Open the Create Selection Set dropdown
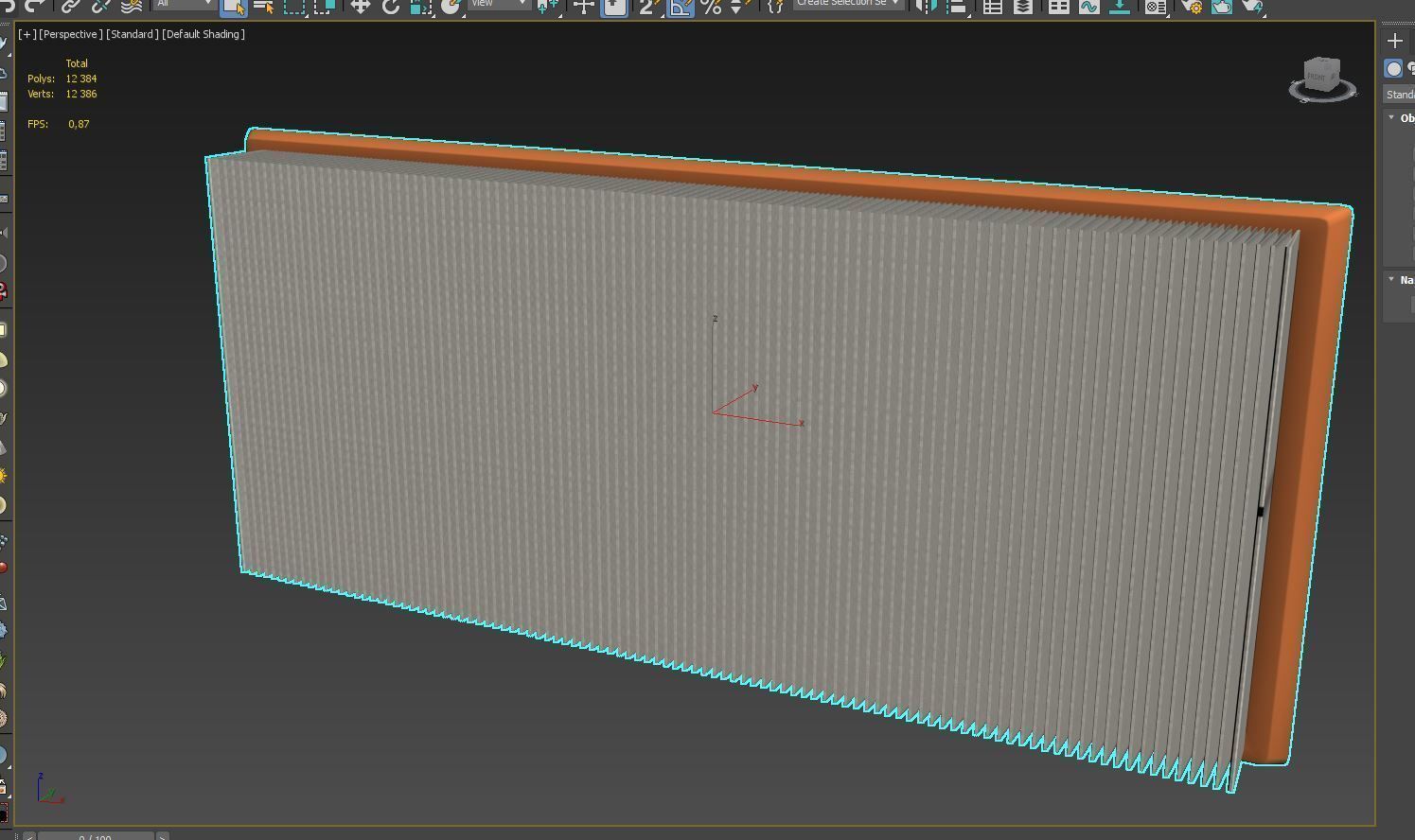1415x840 pixels. [x=847, y=4]
